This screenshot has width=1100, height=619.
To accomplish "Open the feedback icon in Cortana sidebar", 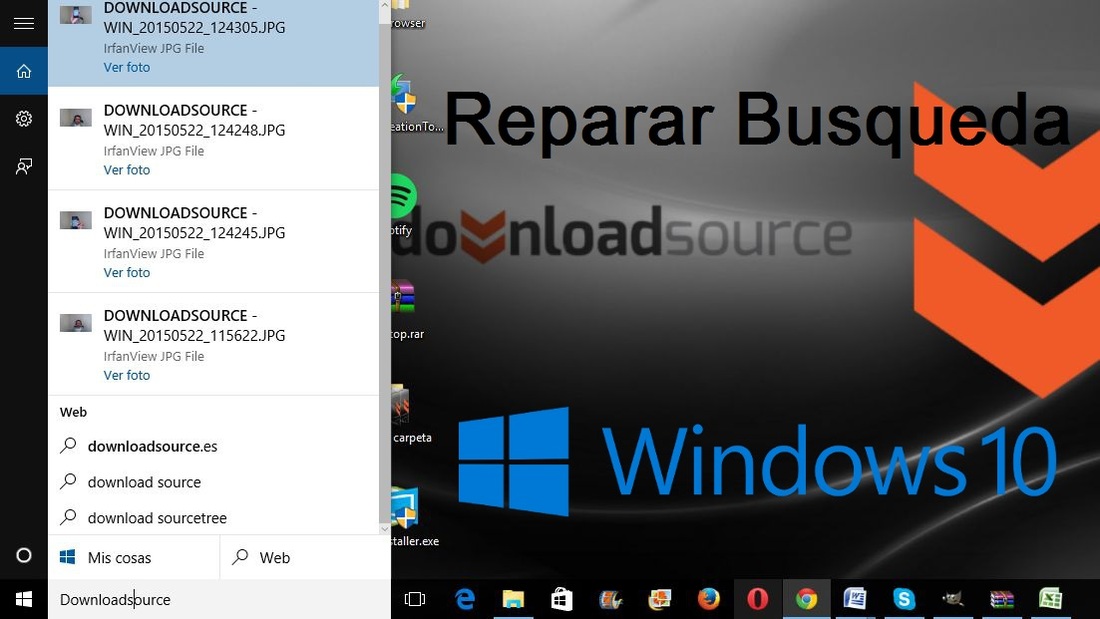I will click(24, 166).
